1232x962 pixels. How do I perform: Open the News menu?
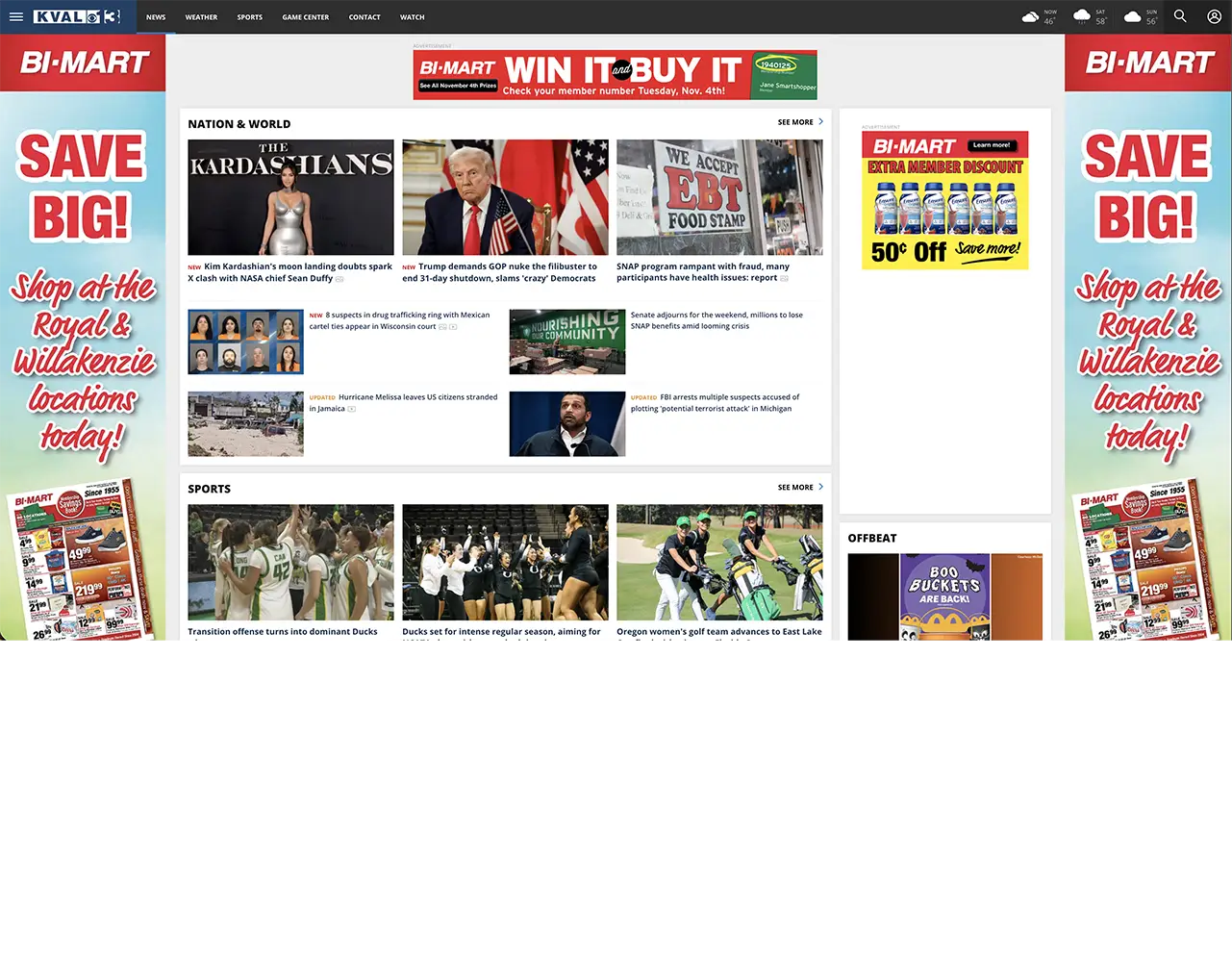pyautogui.click(x=156, y=17)
